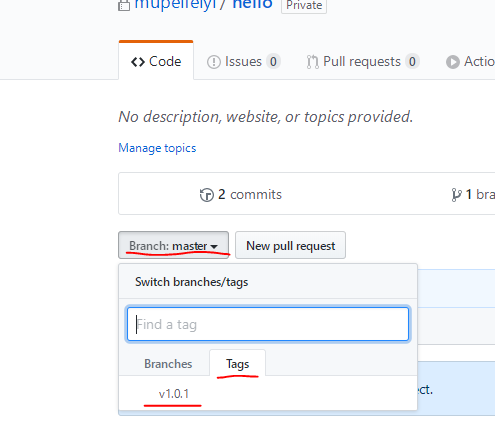Open the Branch: master dropdown
The image size is (495, 431).
173,245
